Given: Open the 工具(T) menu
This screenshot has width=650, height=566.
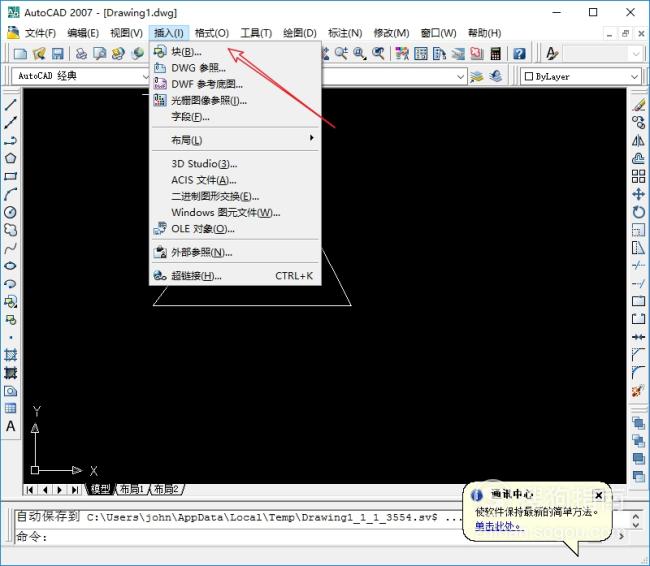Looking at the screenshot, I should (x=256, y=33).
